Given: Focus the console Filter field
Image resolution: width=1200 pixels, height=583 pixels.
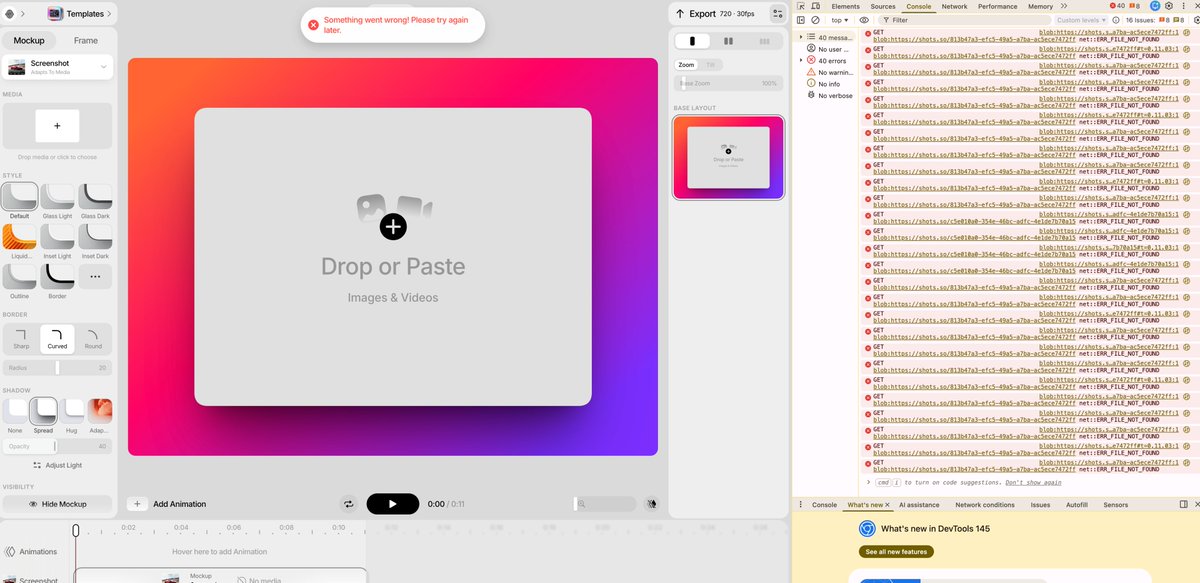Looking at the screenshot, I should click(x=964, y=19).
